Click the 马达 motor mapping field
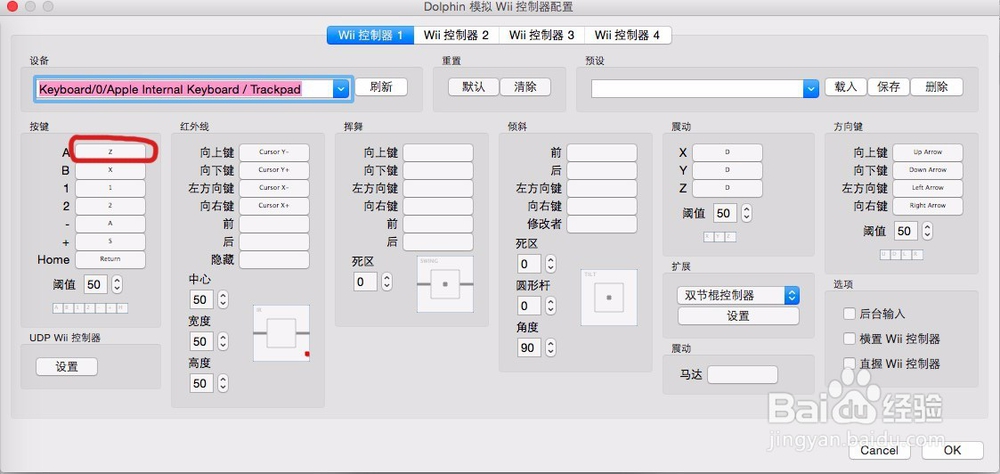The height and width of the screenshot is (474, 1000). [x=743, y=374]
